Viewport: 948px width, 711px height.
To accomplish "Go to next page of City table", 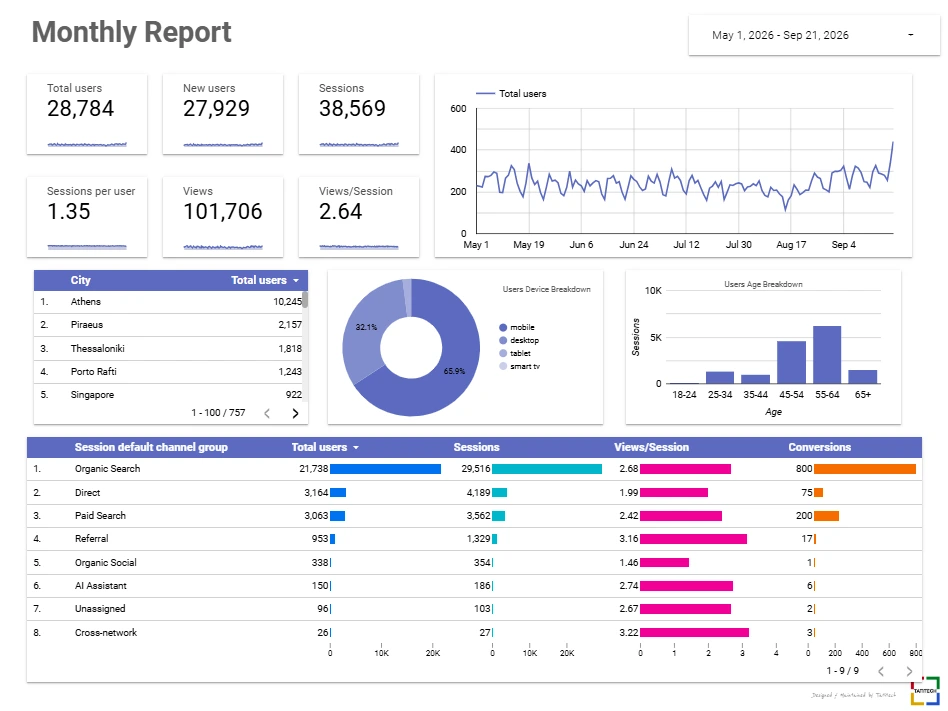I will [296, 413].
